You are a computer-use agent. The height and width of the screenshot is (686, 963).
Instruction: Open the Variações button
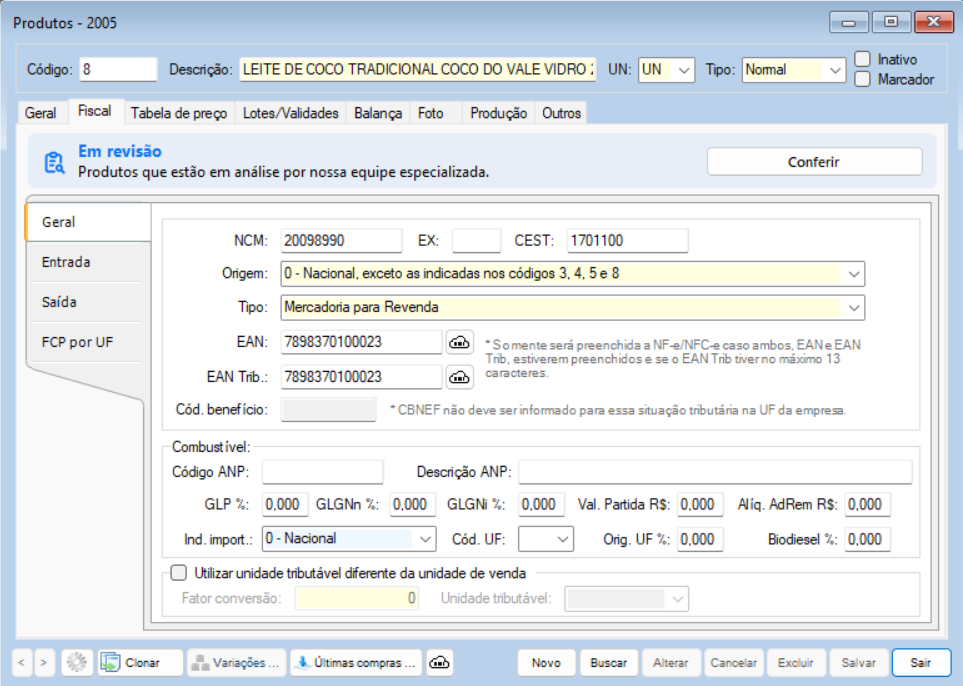[x=236, y=663]
